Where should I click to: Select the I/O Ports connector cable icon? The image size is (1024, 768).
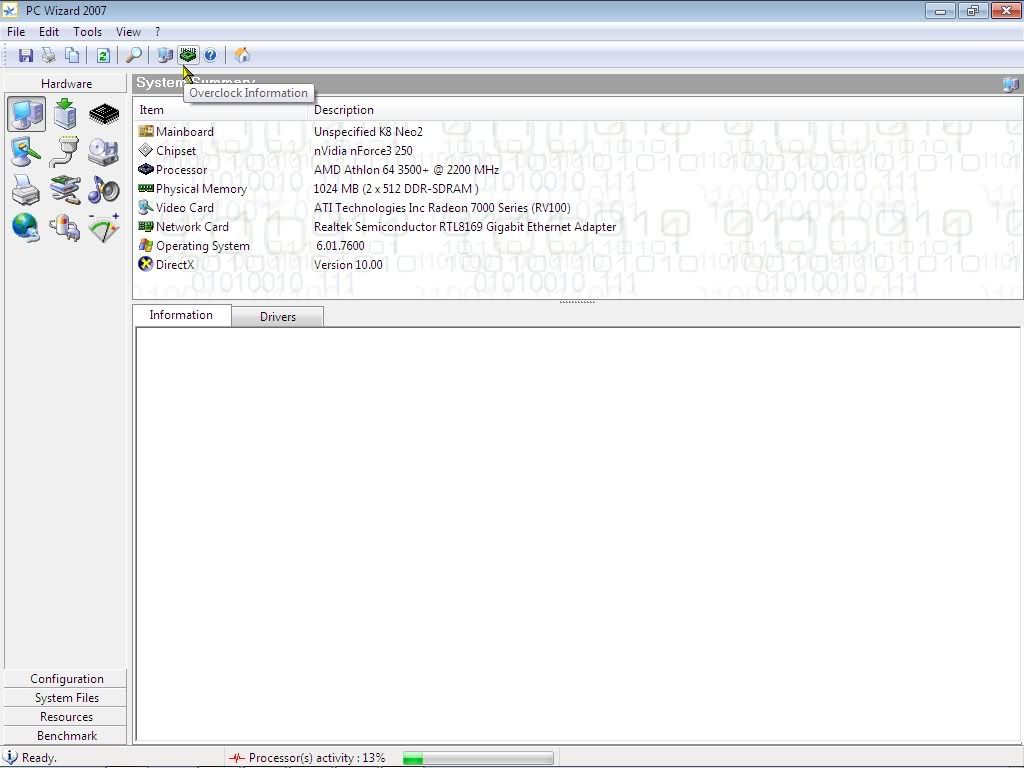(65, 152)
